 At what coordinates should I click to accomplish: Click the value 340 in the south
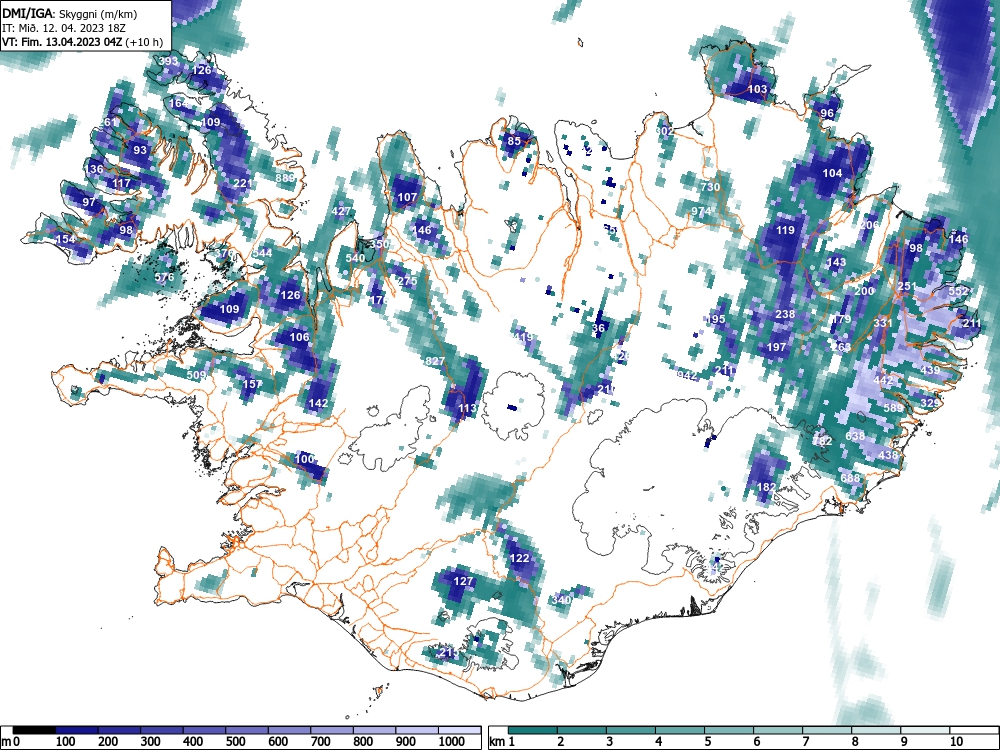coord(562,600)
